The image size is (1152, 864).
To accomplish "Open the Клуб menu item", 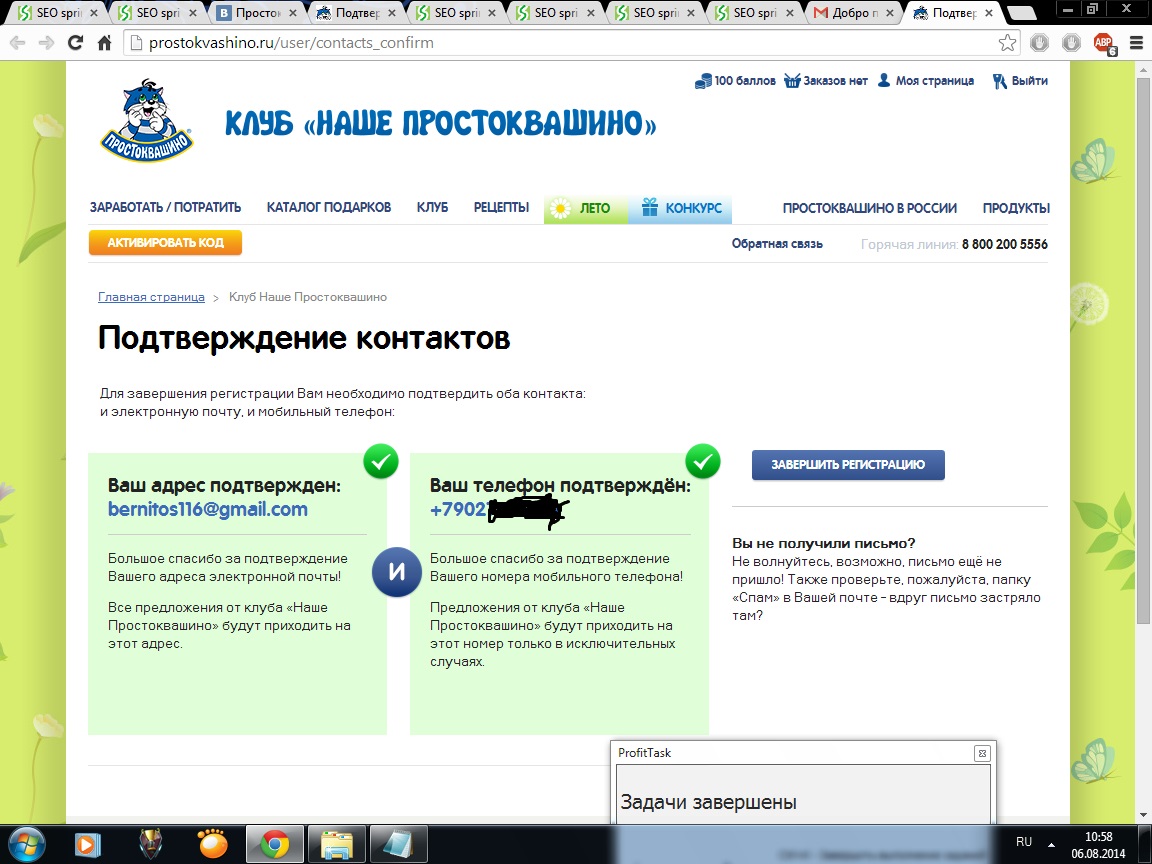I will pyautogui.click(x=432, y=208).
